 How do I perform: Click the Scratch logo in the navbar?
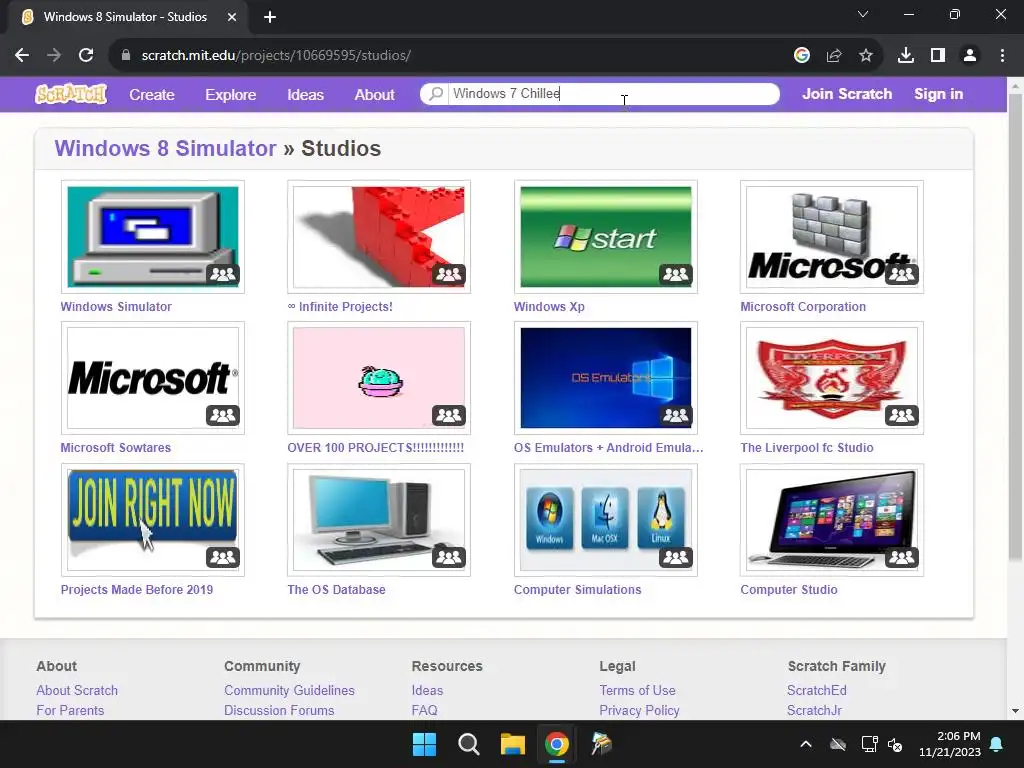[x=71, y=94]
